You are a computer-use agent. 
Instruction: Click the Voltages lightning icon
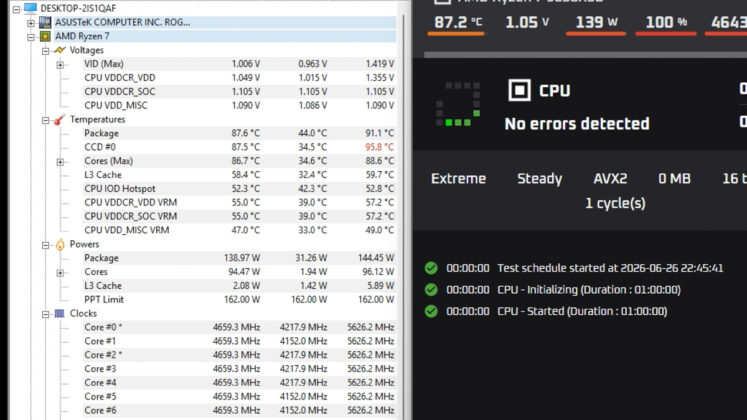tap(60, 50)
